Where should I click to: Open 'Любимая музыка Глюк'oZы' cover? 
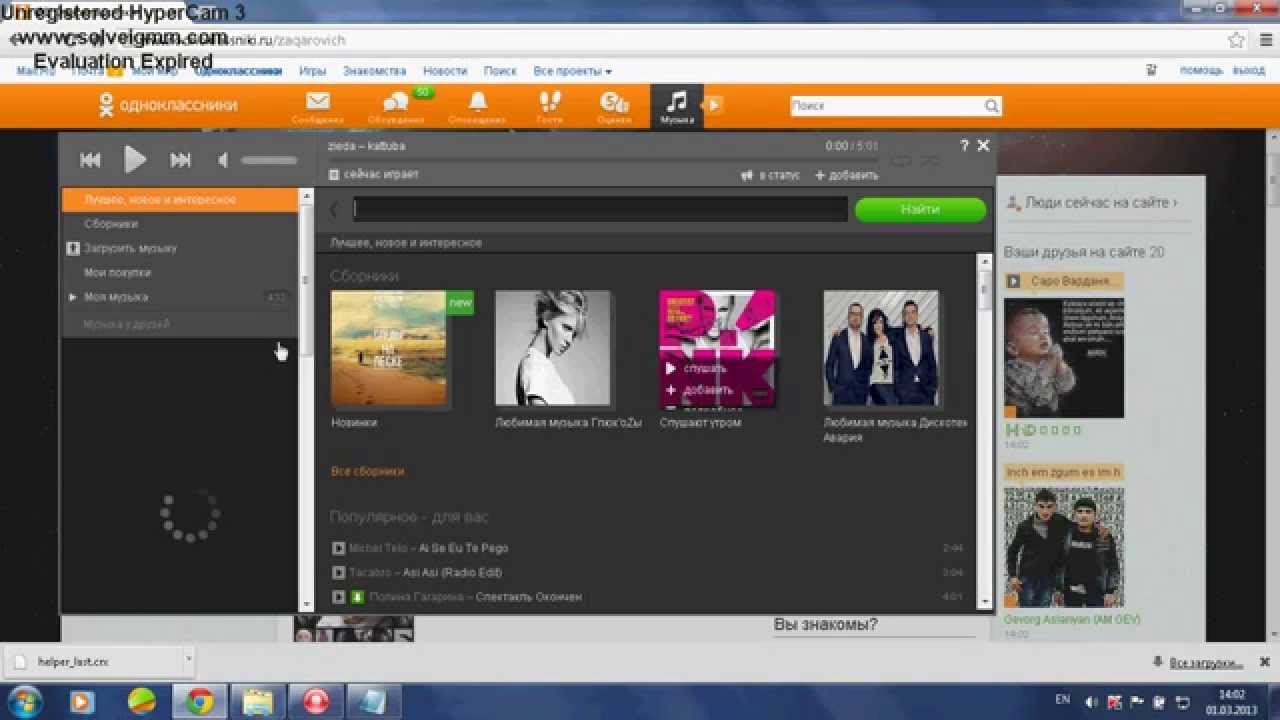[553, 348]
